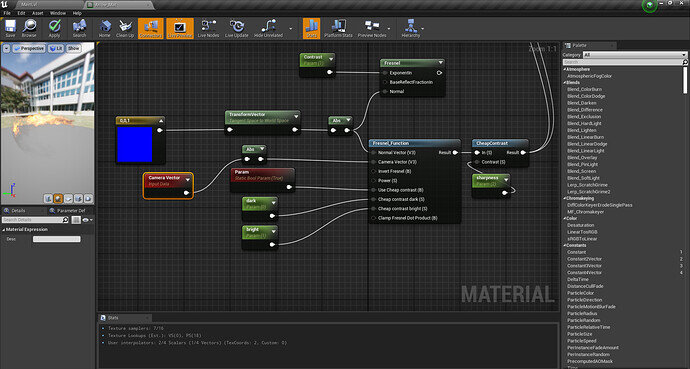Click the Desc text field
The width and height of the screenshot is (690, 369).
coord(57,239)
